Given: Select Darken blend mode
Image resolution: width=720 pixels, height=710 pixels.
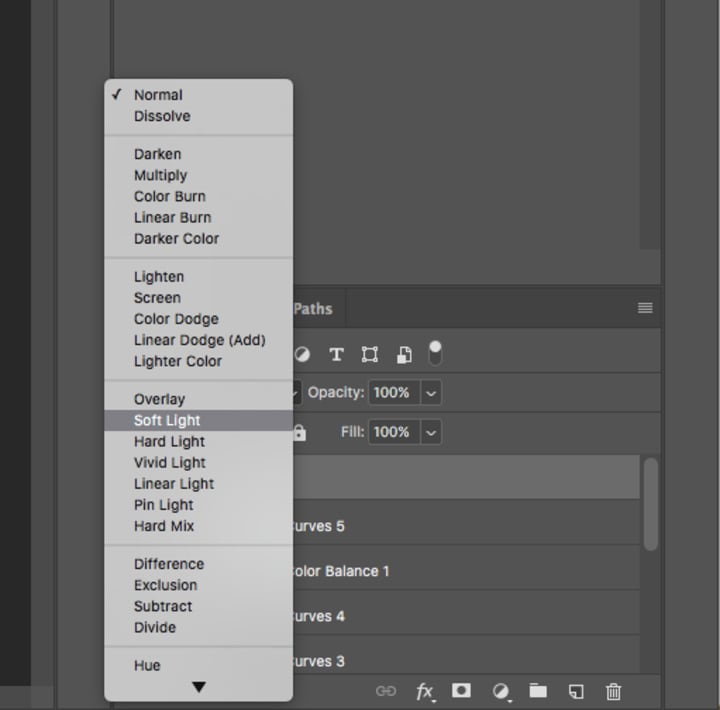Looking at the screenshot, I should click(198, 154).
